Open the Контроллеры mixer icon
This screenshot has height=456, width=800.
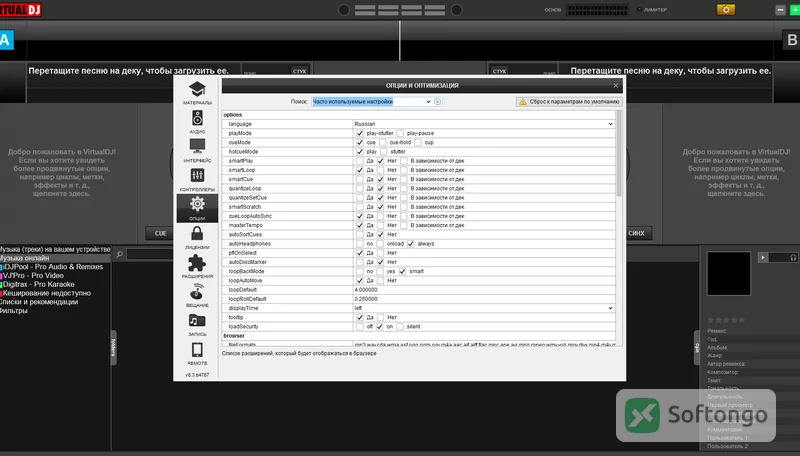point(197,179)
